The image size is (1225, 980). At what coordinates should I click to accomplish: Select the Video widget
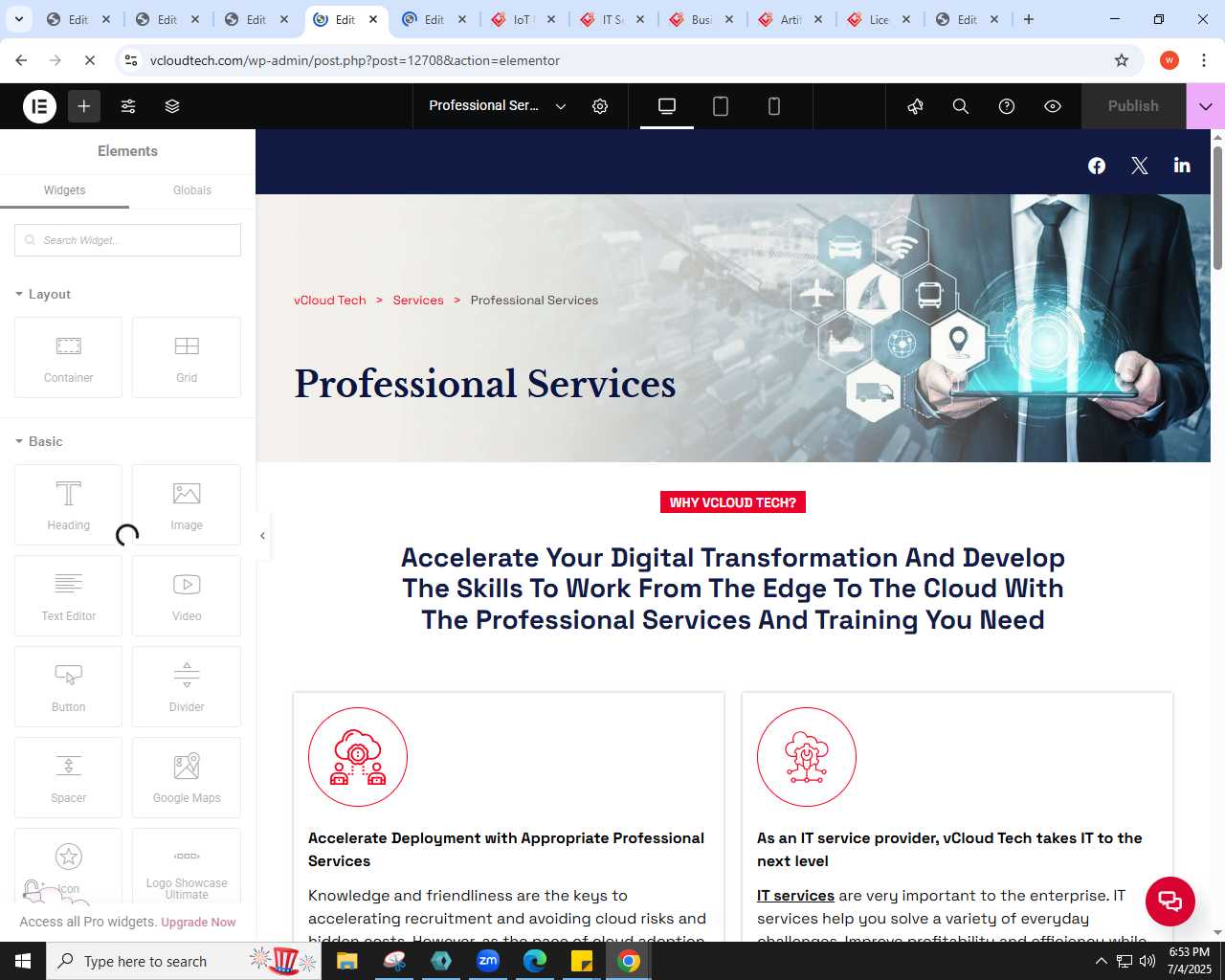(187, 595)
